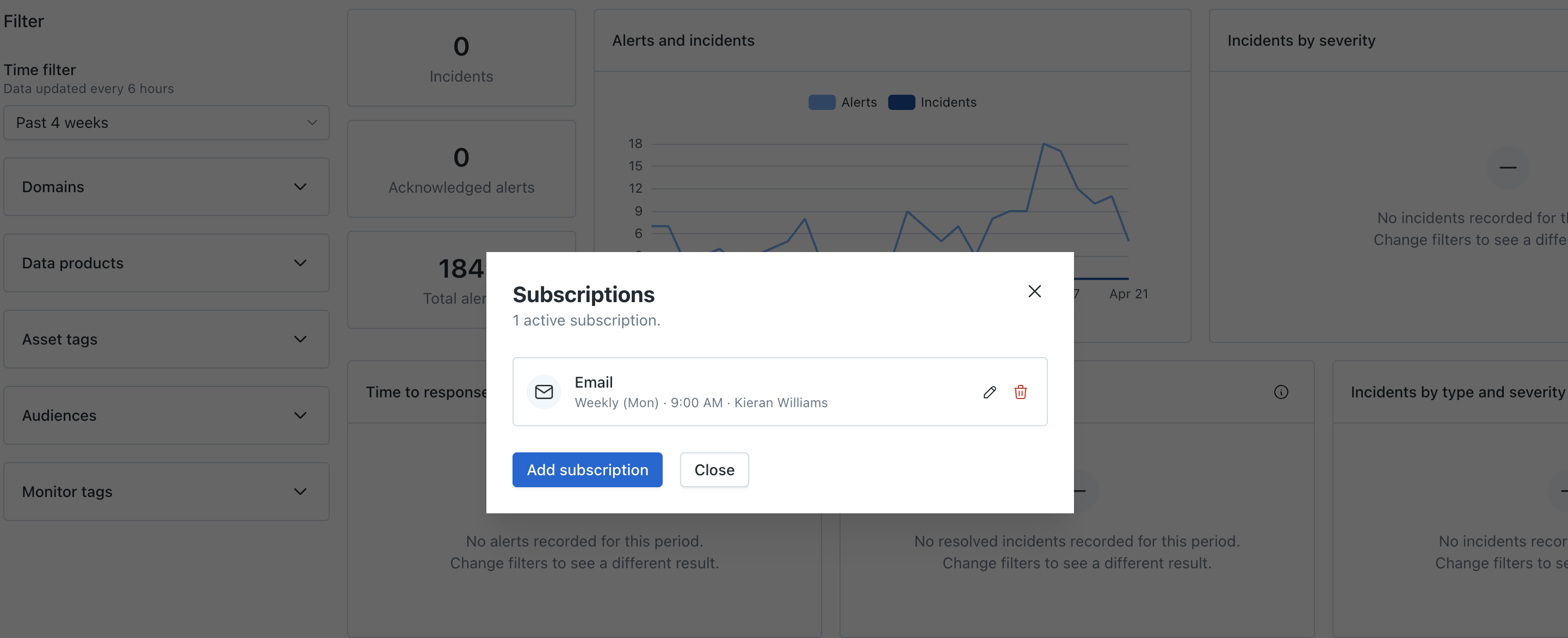Click the Acknowledged alerts card
This screenshot has height=638, width=1568.
(461, 169)
